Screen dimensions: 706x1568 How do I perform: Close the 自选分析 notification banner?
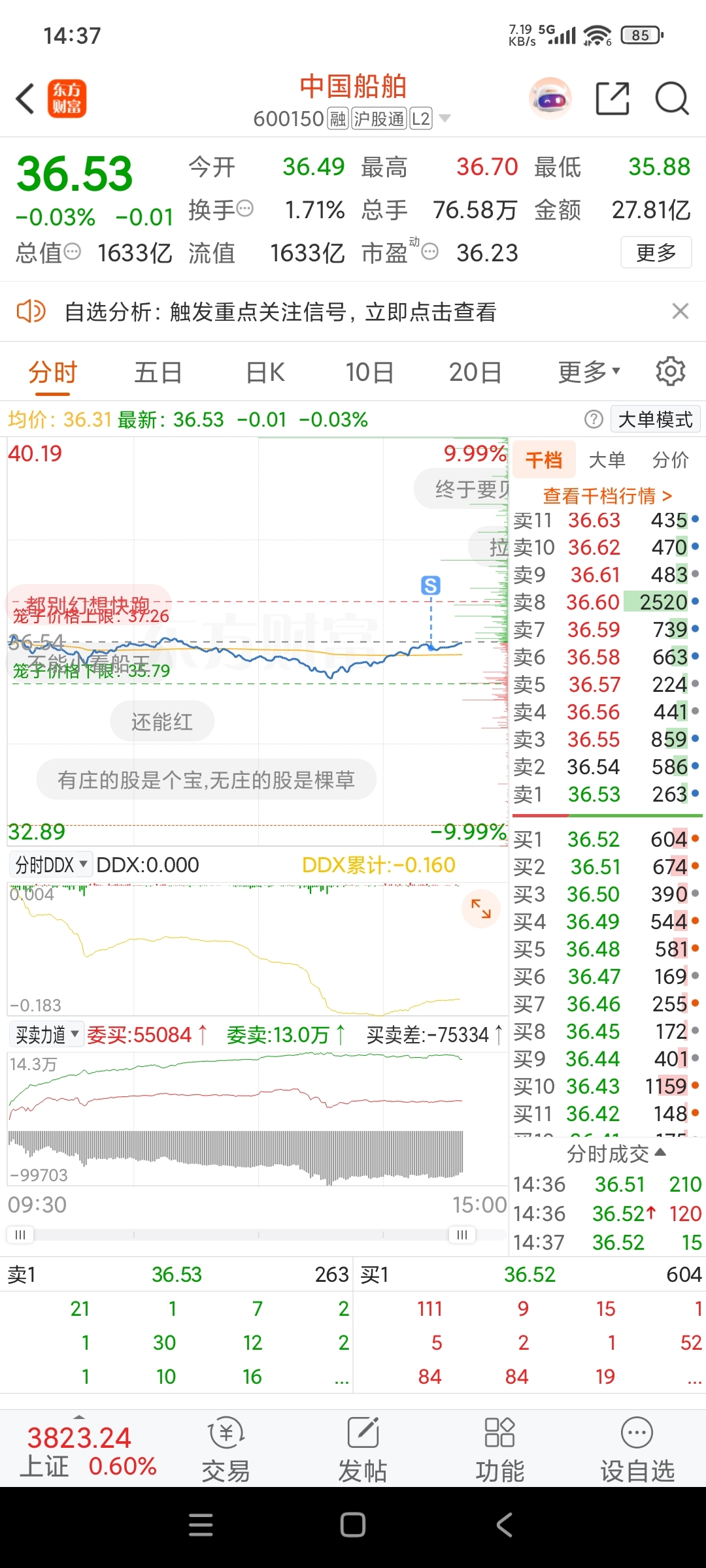(681, 311)
